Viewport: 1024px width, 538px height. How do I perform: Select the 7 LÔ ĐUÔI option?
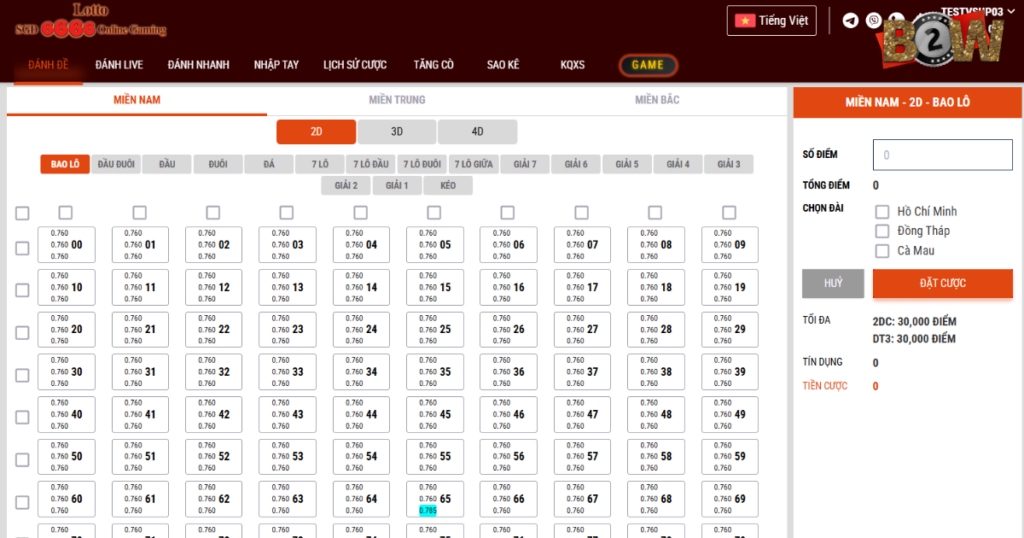click(422, 164)
